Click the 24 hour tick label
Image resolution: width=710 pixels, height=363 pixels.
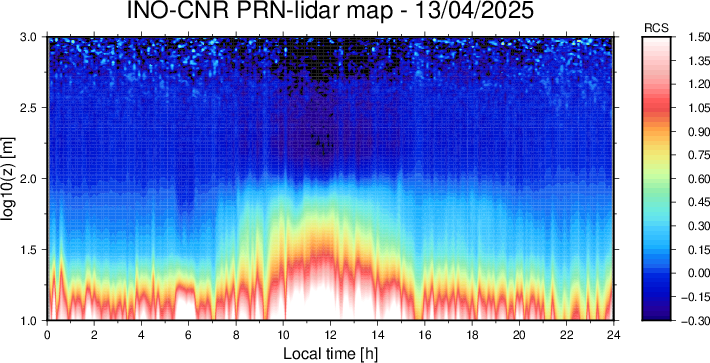point(613,334)
